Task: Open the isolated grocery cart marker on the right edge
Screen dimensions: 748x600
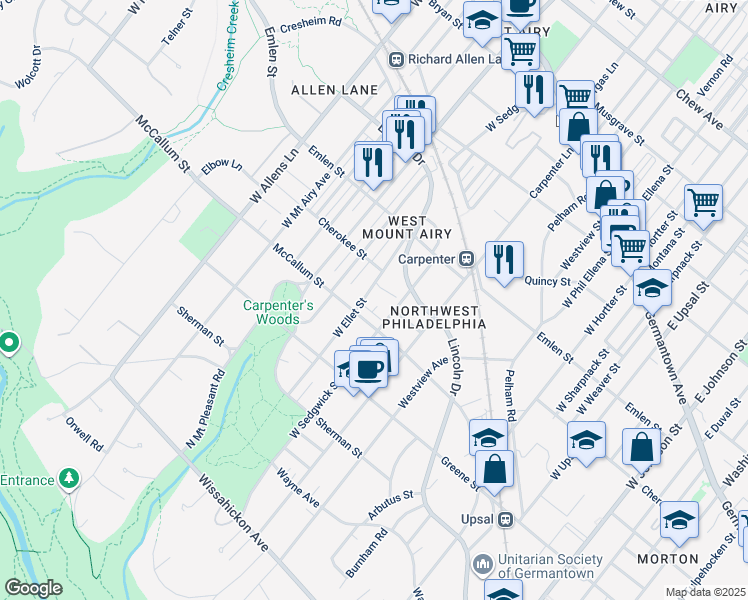Action: (704, 203)
